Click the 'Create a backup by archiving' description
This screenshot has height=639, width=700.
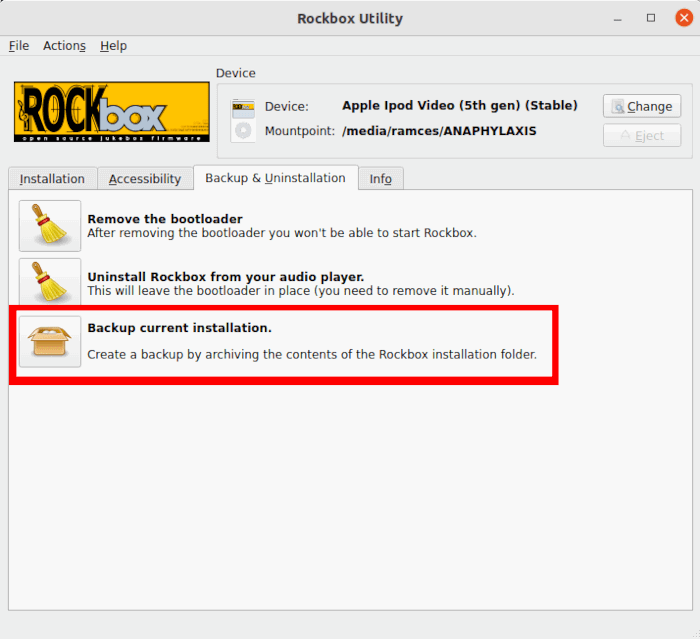coord(312,354)
